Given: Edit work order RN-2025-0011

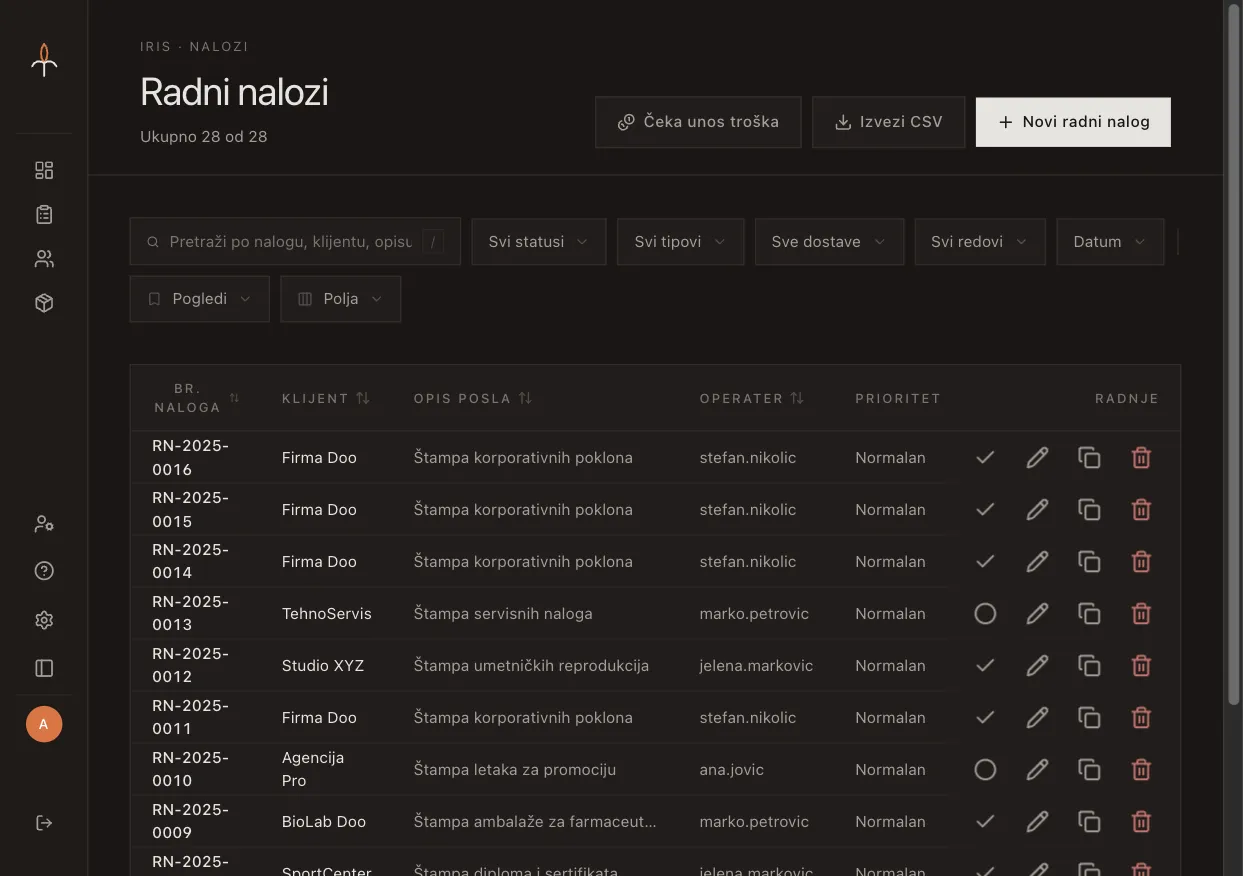Looking at the screenshot, I should click(1037, 718).
